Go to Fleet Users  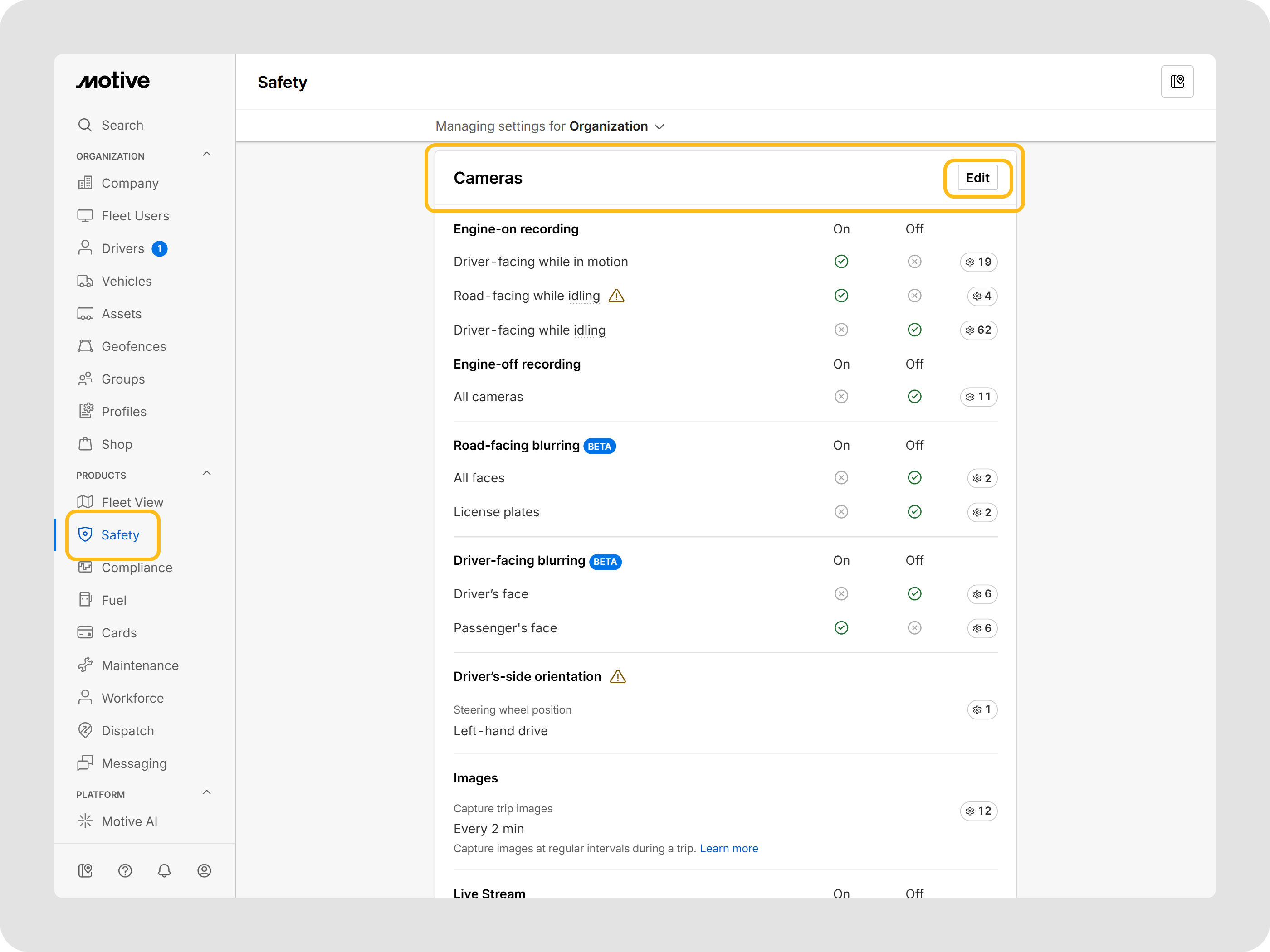[x=123, y=216]
